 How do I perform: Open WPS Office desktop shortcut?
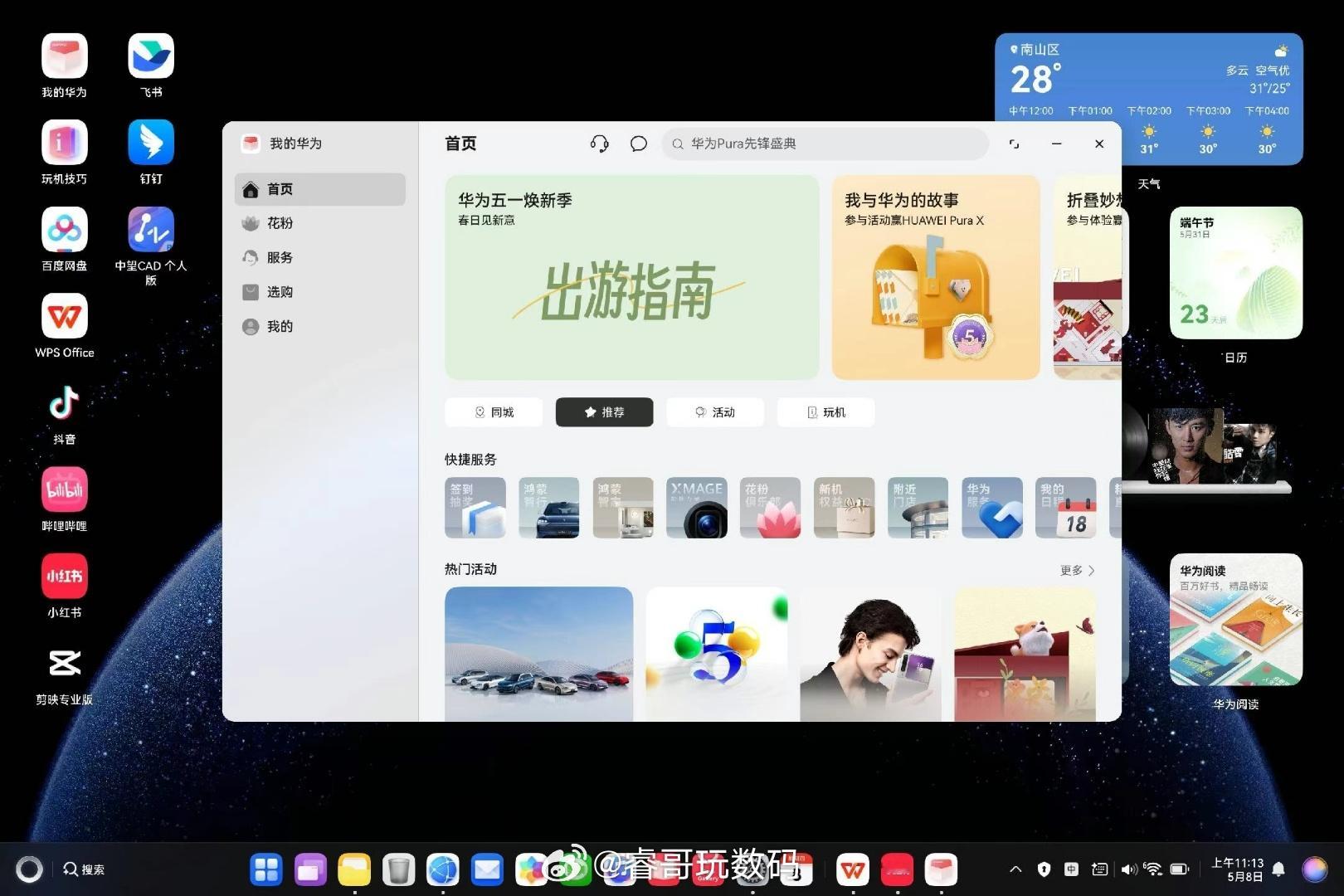pyautogui.click(x=65, y=326)
